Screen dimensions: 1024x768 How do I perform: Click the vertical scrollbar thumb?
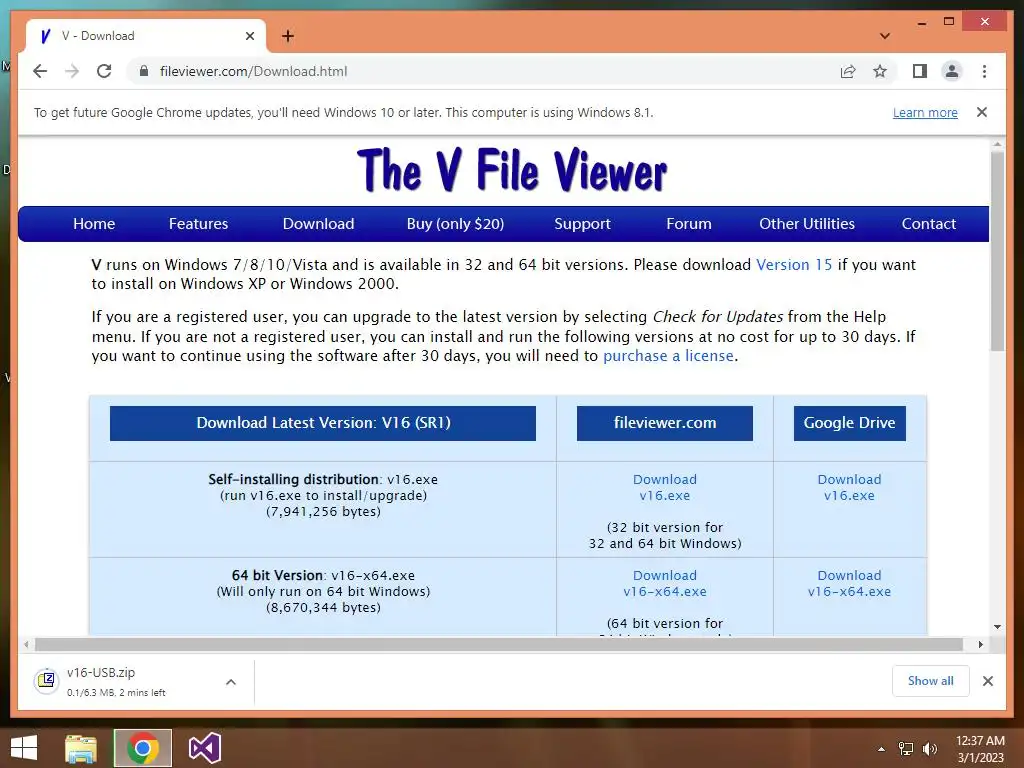pos(997,251)
